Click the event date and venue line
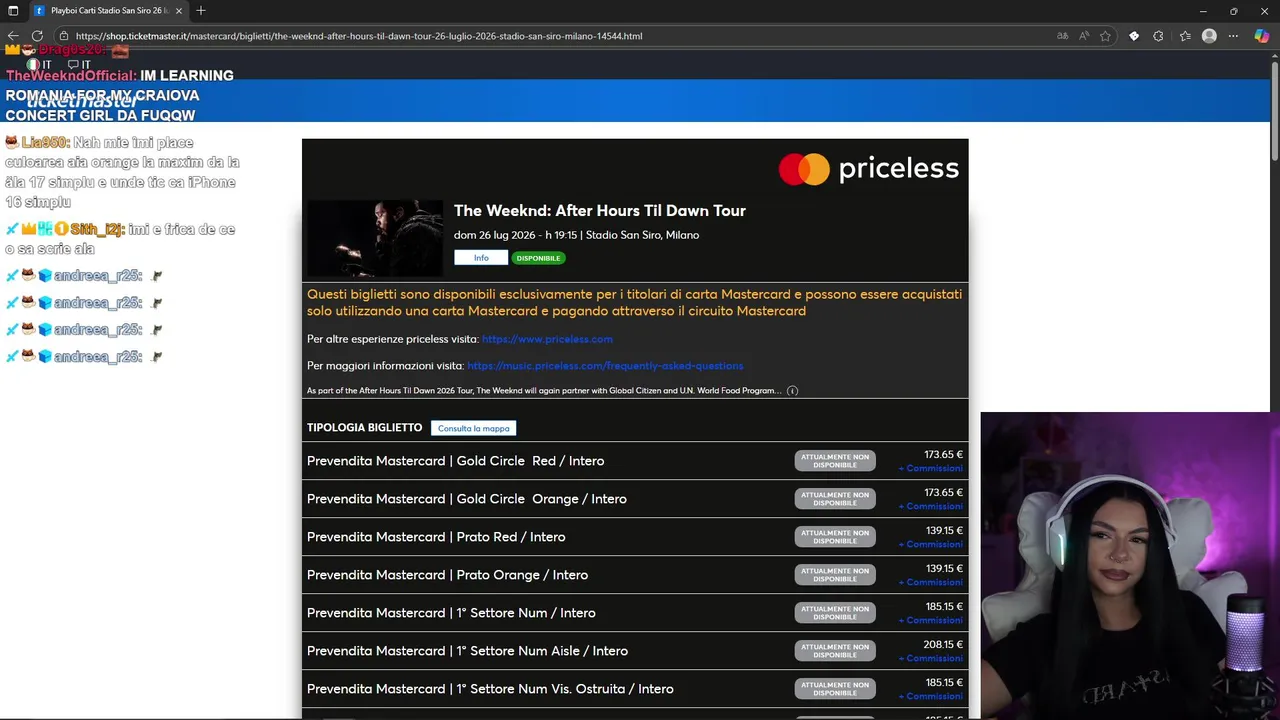Image resolution: width=1280 pixels, height=720 pixels. 576,235
